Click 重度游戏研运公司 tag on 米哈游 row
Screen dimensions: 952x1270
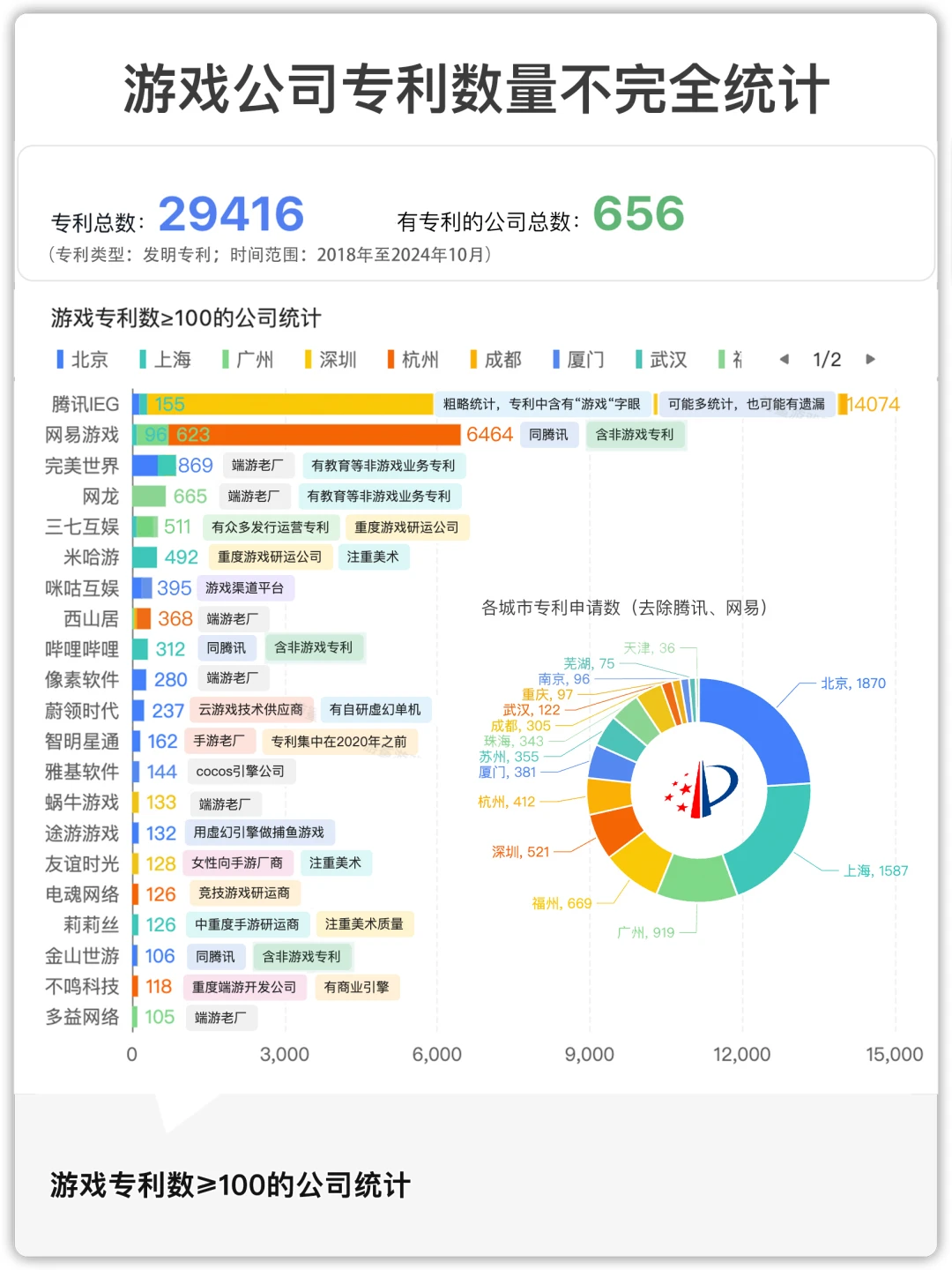[x=270, y=557]
